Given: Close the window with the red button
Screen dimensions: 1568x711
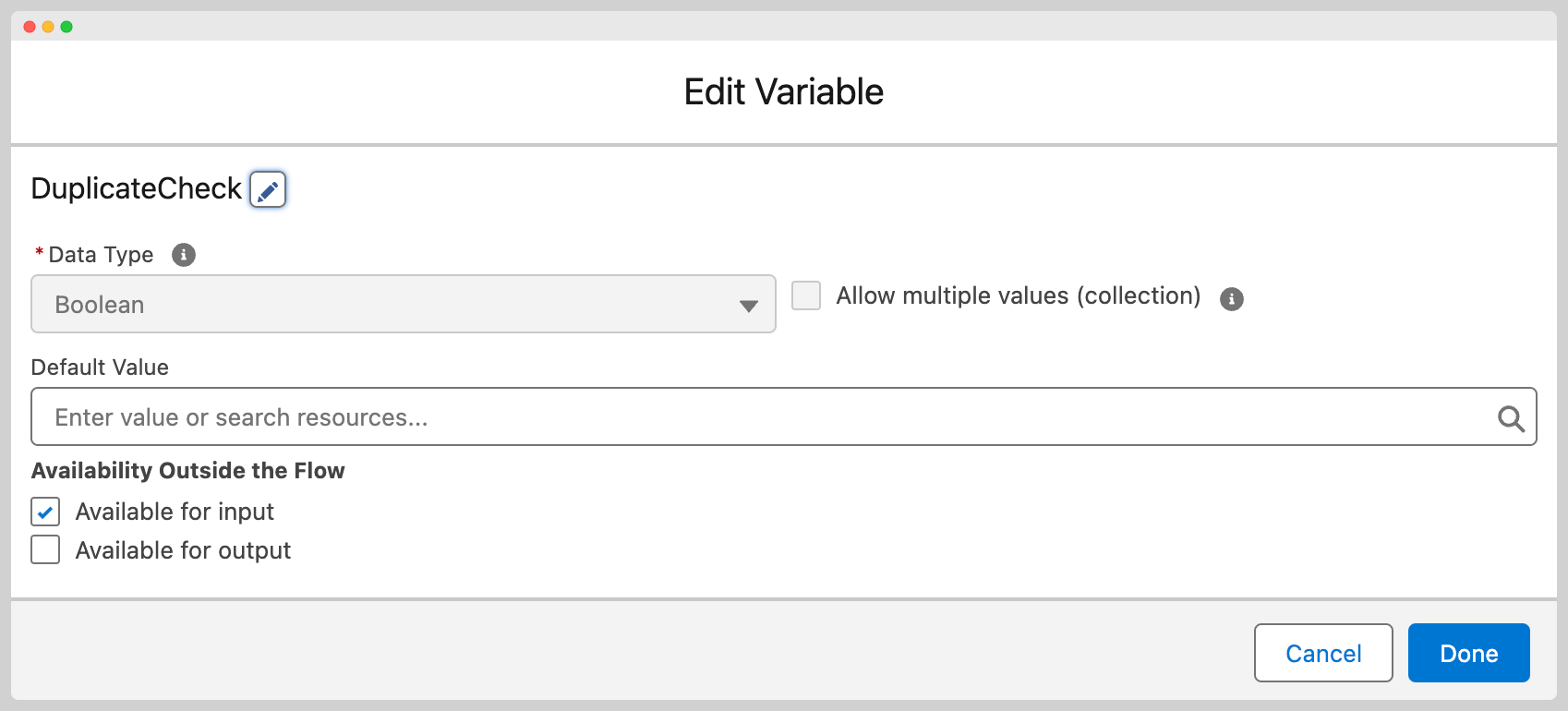Looking at the screenshot, I should (30, 27).
